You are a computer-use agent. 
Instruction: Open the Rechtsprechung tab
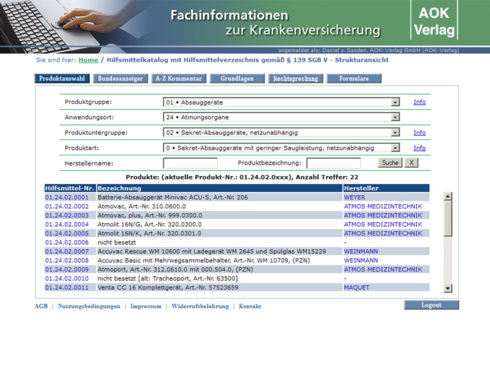[296, 79]
